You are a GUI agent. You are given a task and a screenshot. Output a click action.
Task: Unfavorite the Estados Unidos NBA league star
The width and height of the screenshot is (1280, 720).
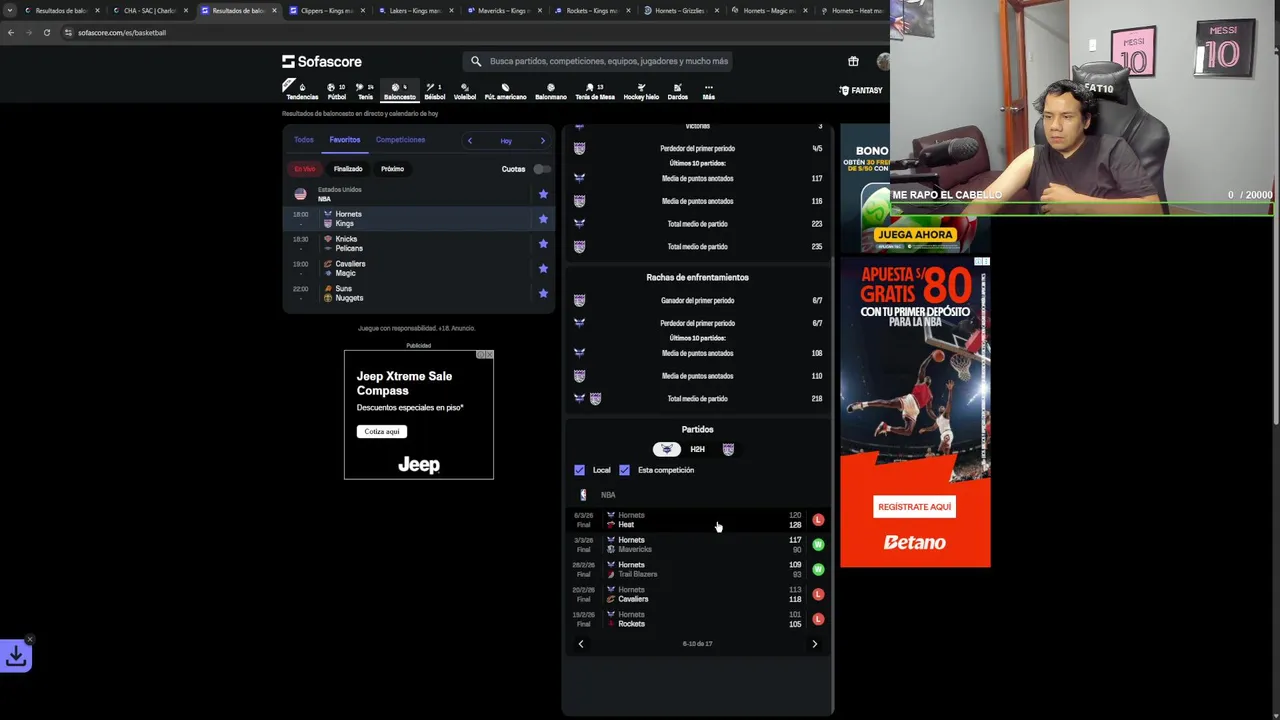coord(543,194)
